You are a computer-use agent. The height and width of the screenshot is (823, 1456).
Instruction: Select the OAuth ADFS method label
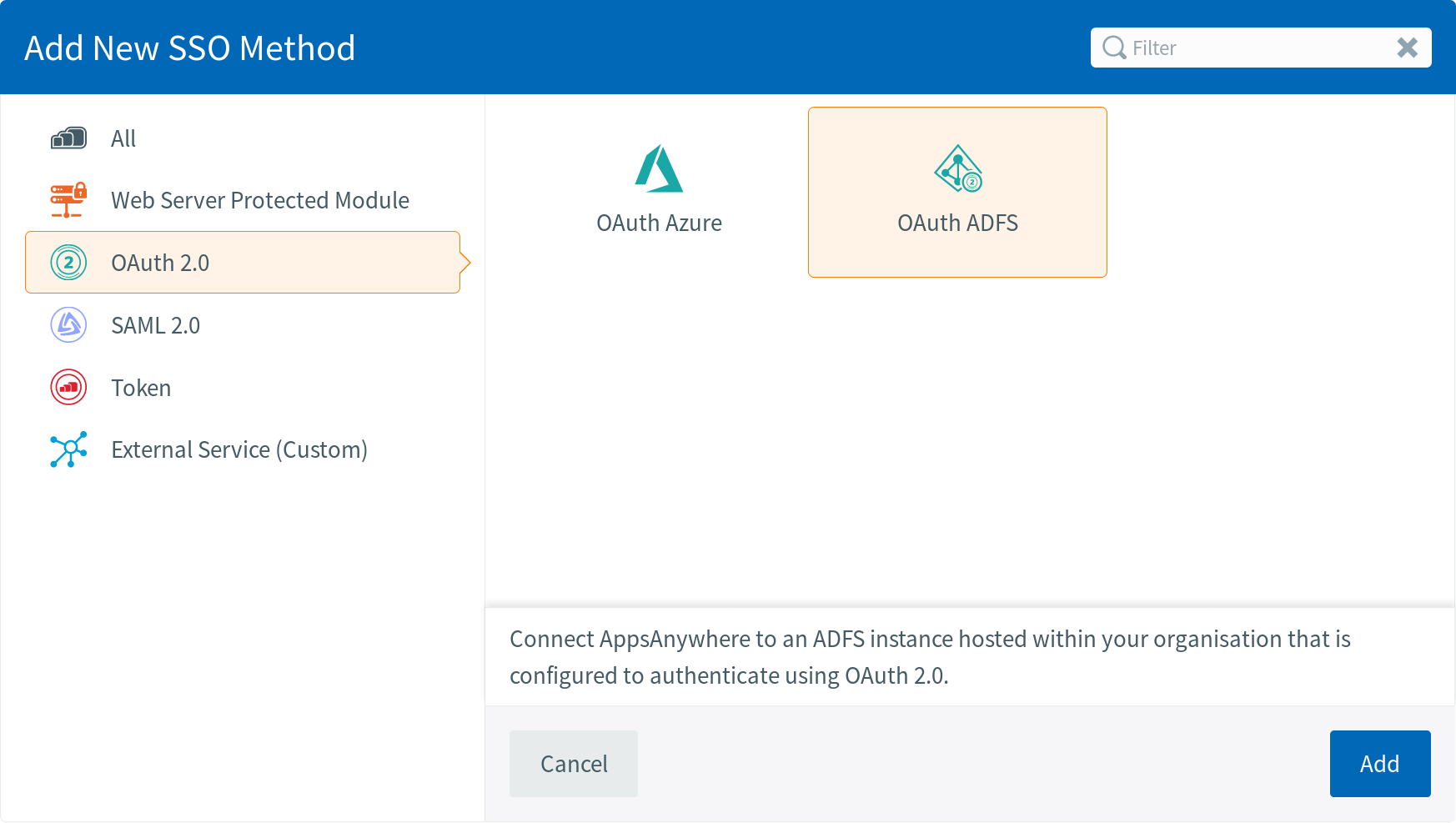click(957, 223)
